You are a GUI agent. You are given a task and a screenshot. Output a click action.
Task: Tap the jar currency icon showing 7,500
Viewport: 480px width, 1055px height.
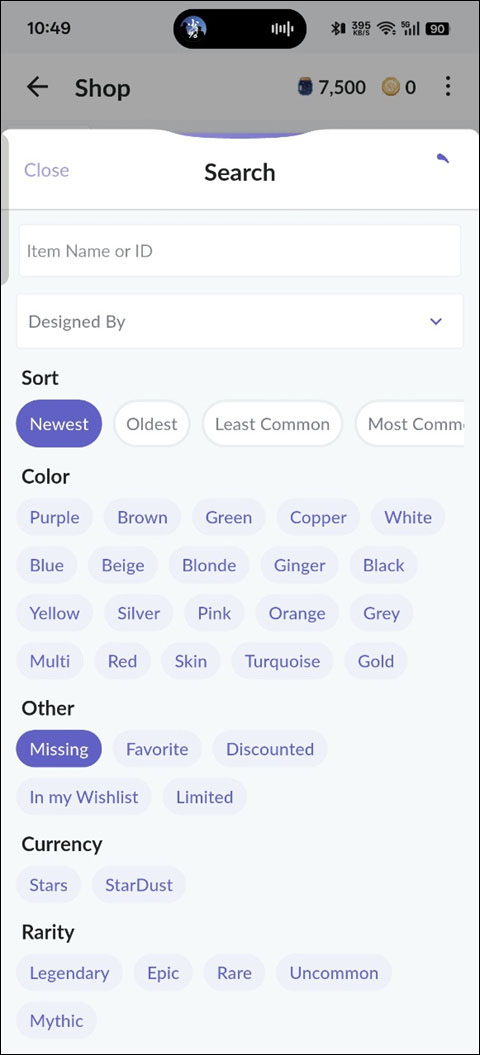306,87
